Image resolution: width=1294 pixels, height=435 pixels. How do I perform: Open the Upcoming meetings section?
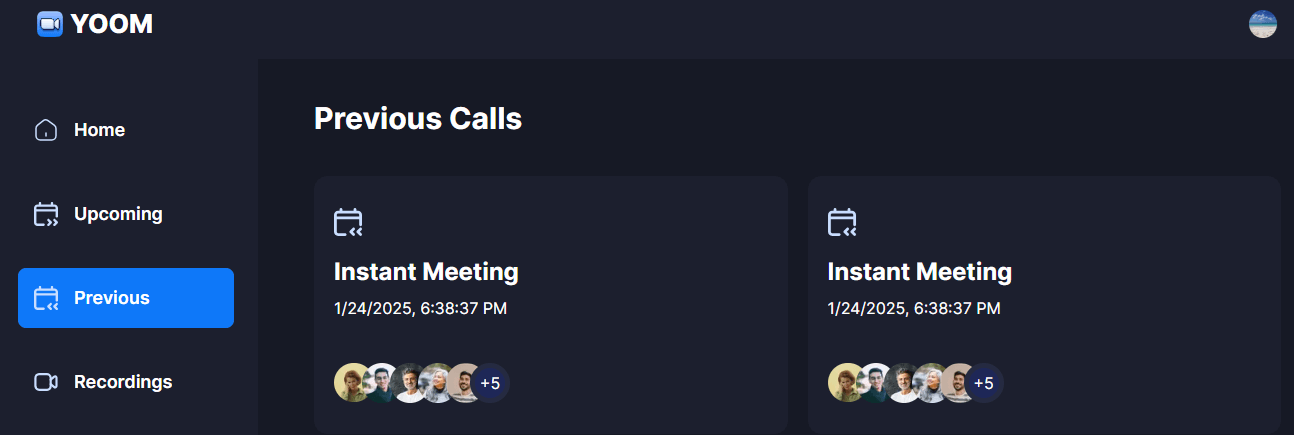point(118,214)
